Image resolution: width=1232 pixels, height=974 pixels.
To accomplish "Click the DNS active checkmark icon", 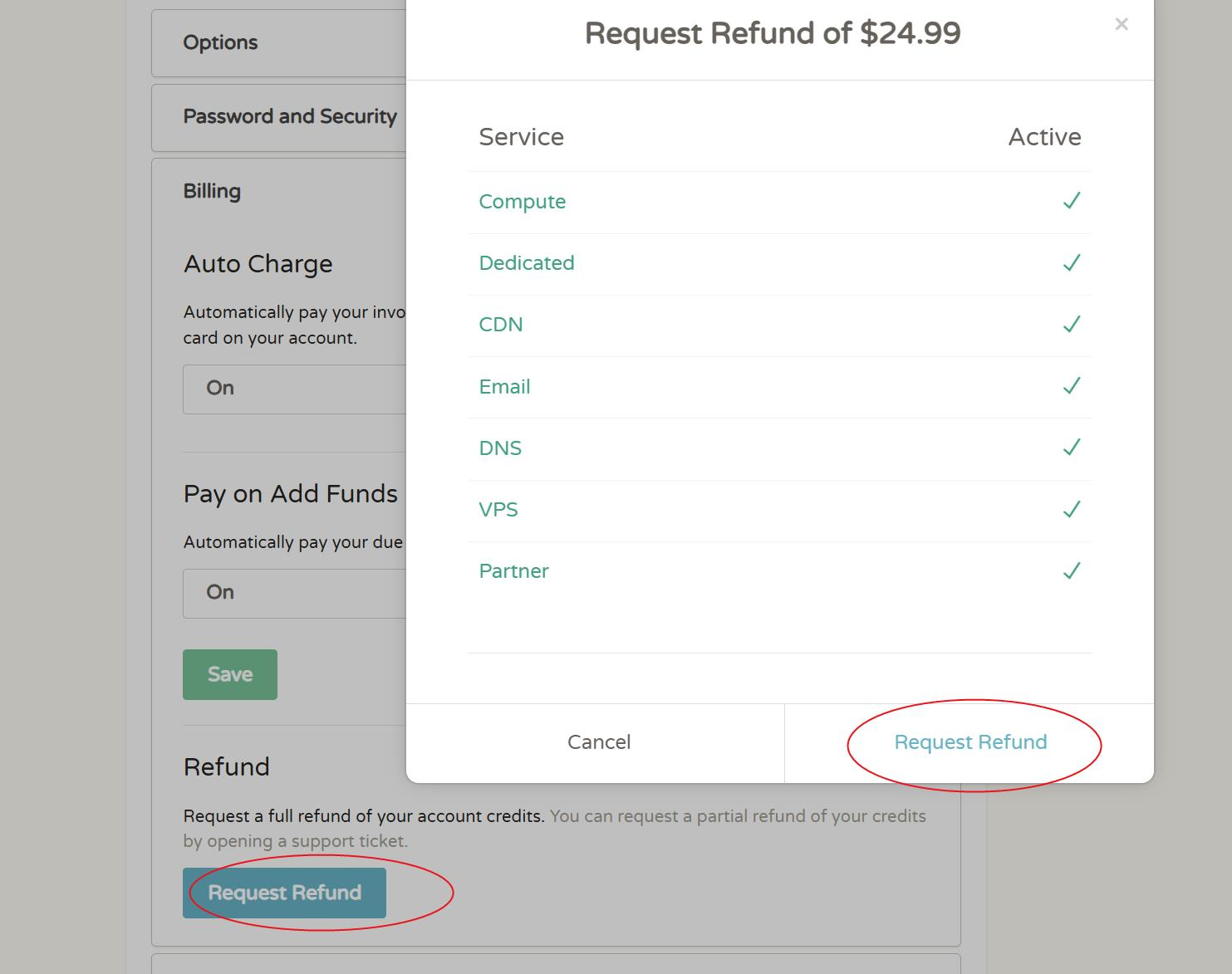I will click(1072, 448).
